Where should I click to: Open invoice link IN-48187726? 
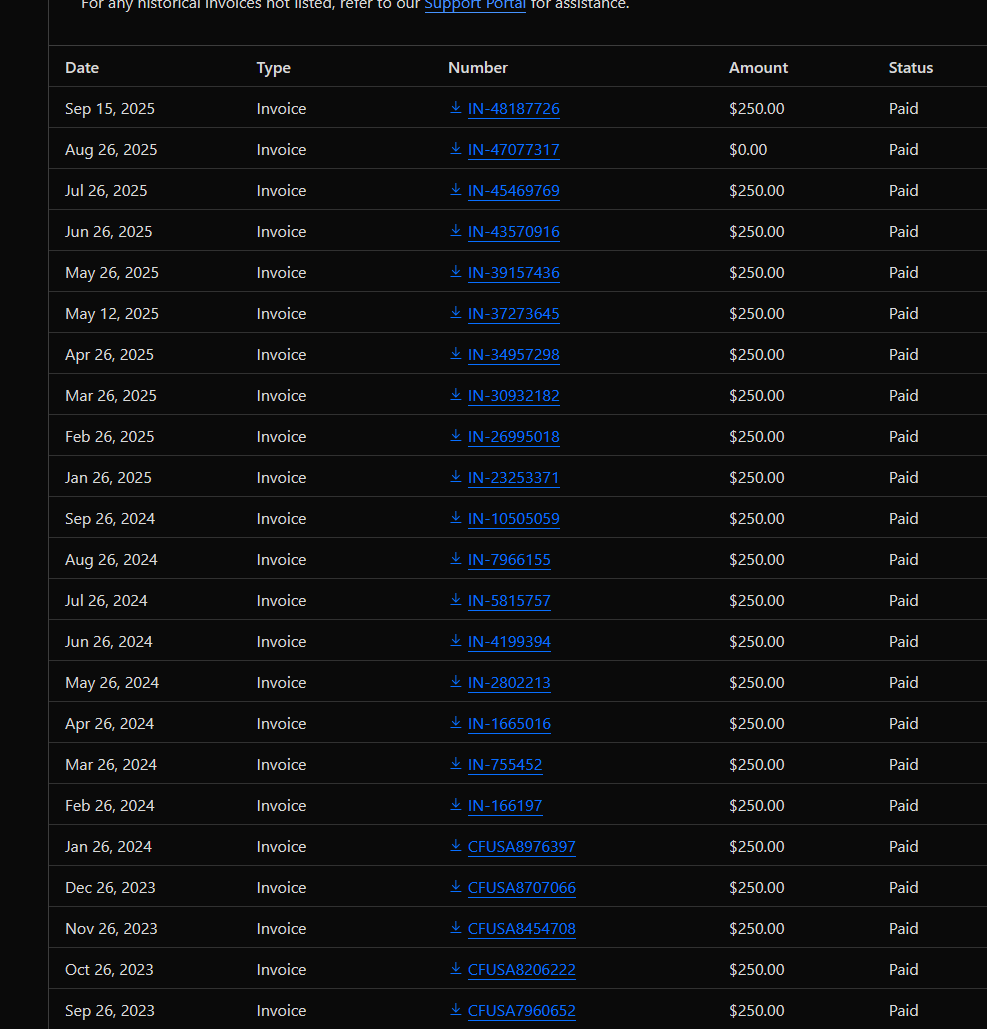514,109
